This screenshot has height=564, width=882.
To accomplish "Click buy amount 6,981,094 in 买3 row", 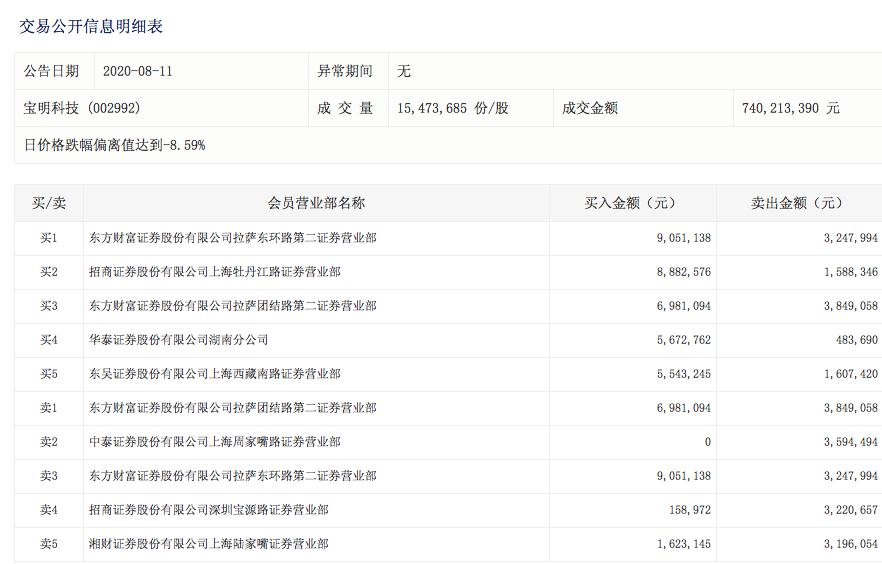I will point(683,306).
